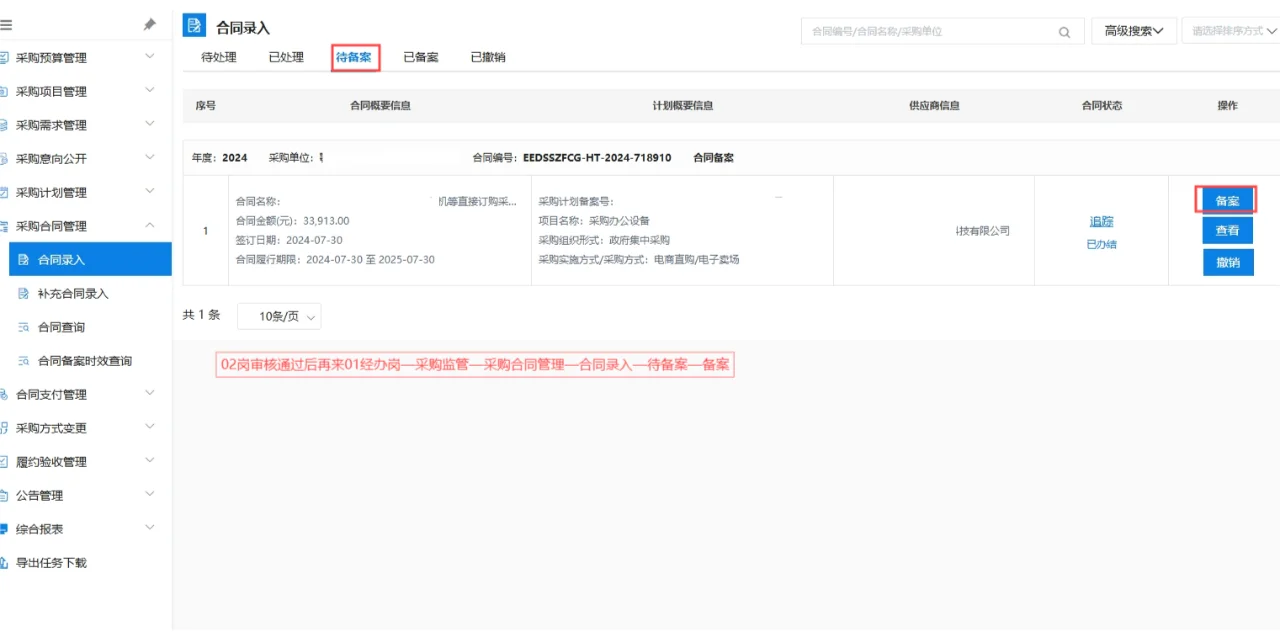Image resolution: width=1280 pixels, height=639 pixels.
Task: Click 采购组织形式：政府集中采购 text
Action: 604,240
